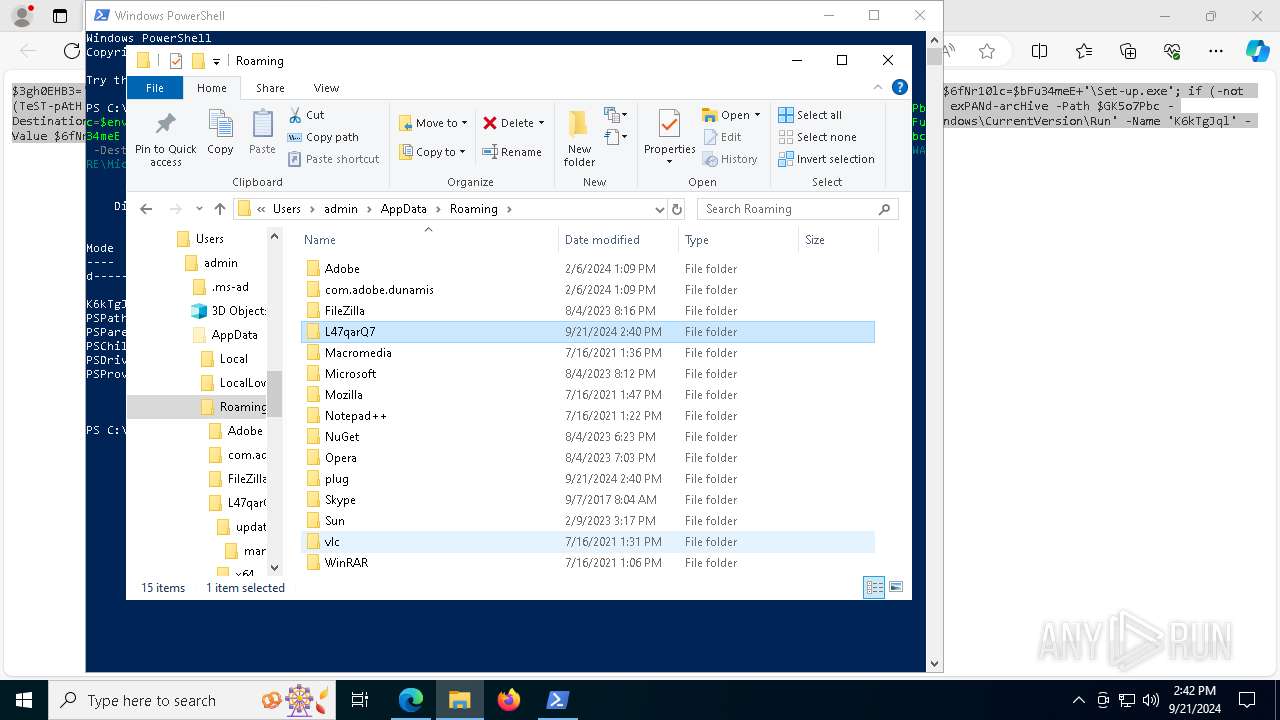The height and width of the screenshot is (720, 1280).
Task: Refresh the Roaming folder view
Action: tap(677, 209)
